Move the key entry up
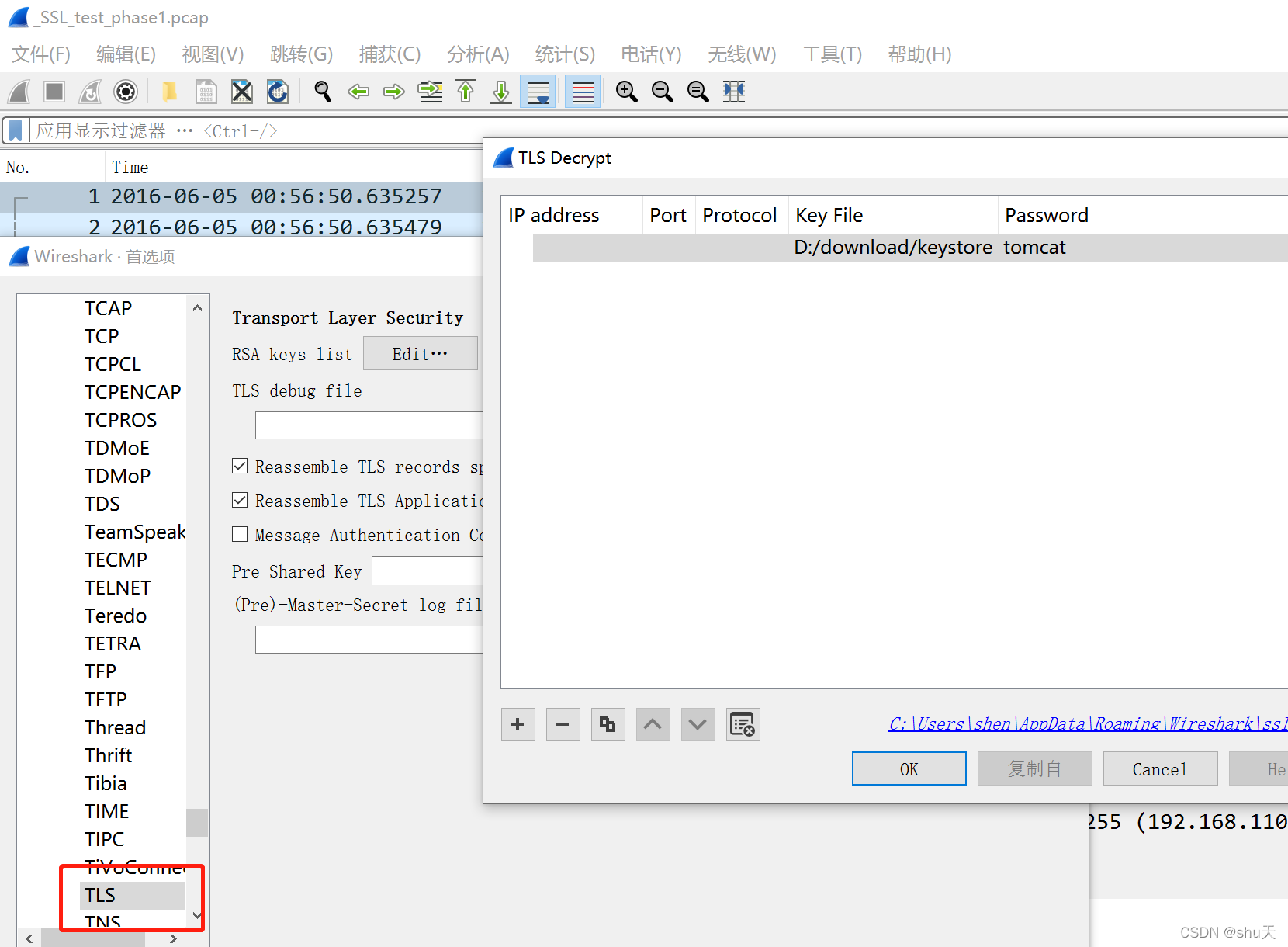1288x947 pixels. (x=653, y=725)
